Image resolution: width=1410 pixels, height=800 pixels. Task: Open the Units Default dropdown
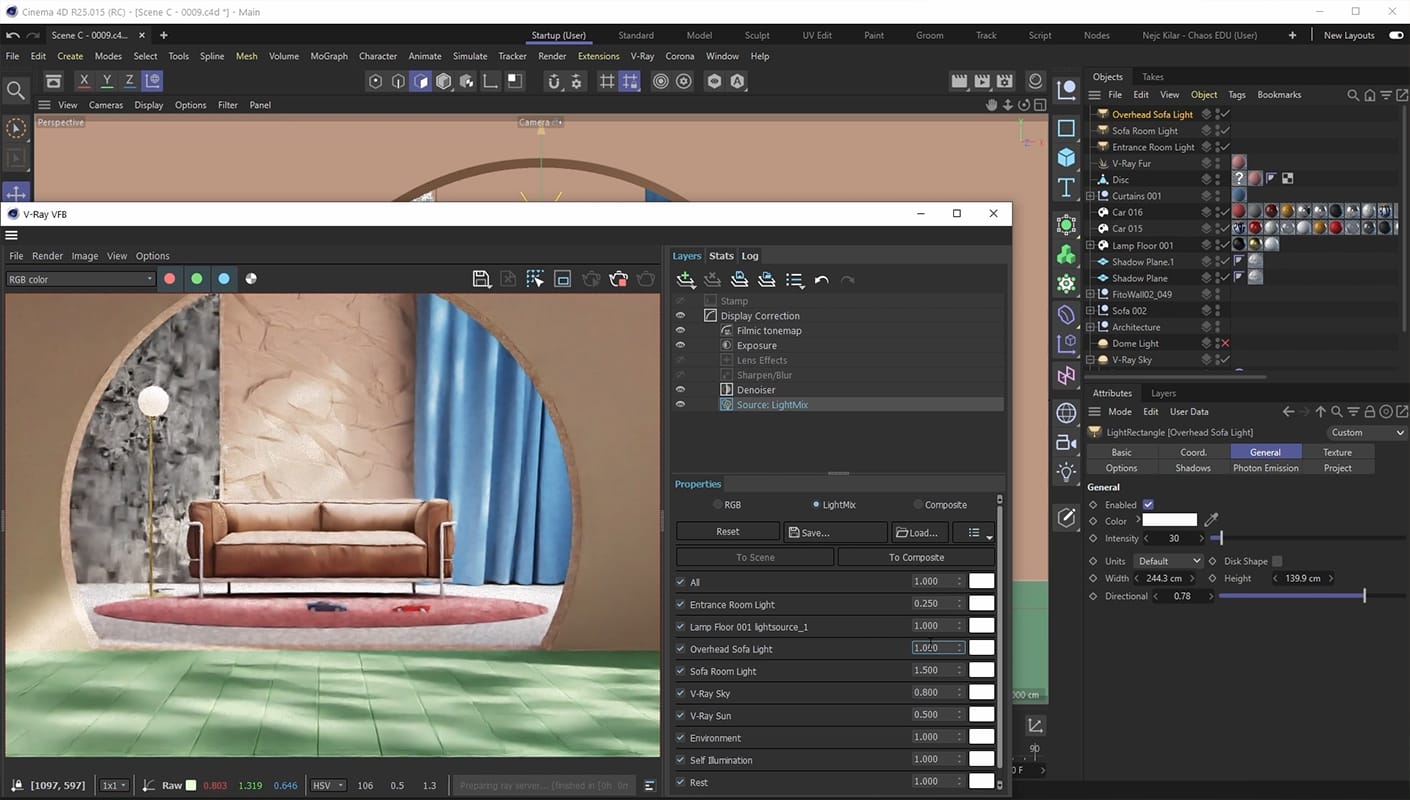coord(1167,561)
